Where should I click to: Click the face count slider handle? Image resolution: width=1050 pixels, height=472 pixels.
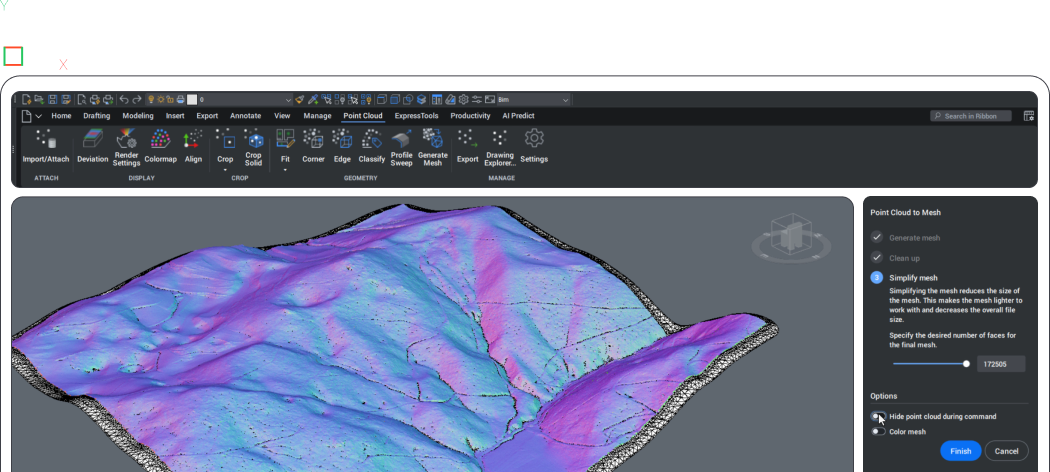(x=966, y=364)
